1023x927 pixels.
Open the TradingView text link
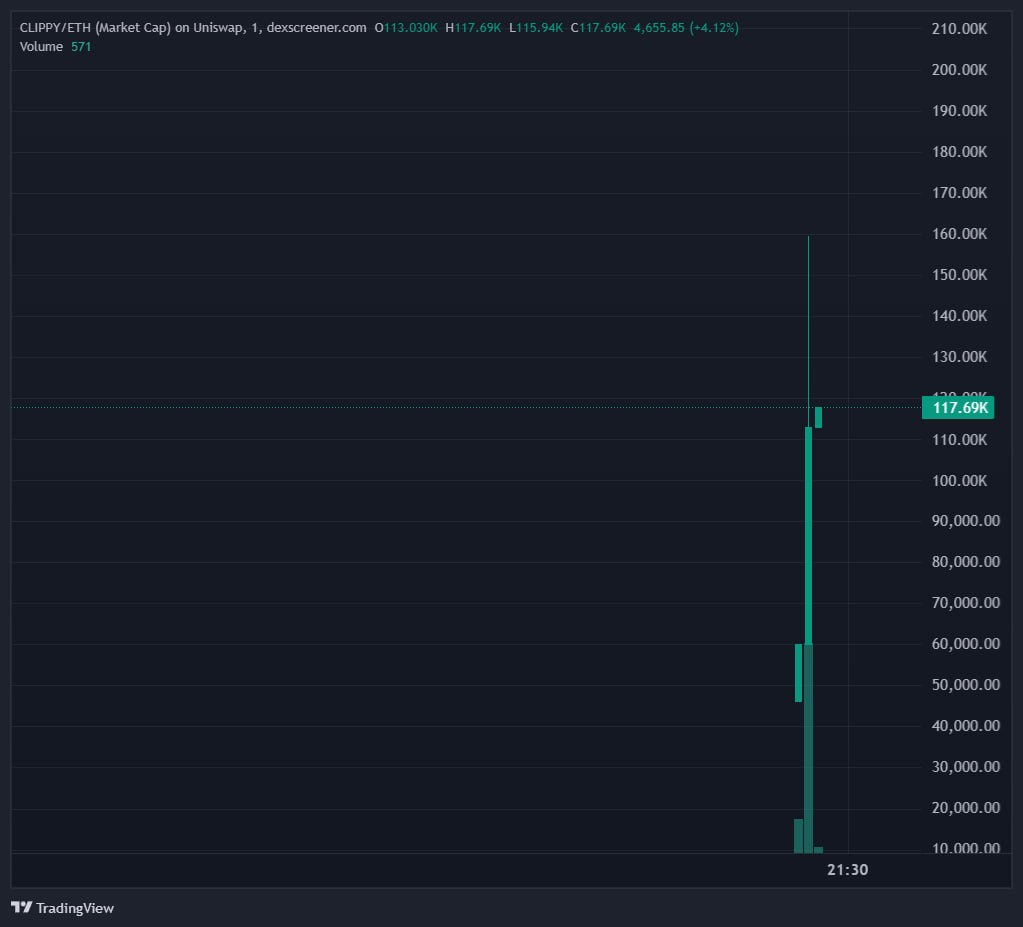point(75,908)
